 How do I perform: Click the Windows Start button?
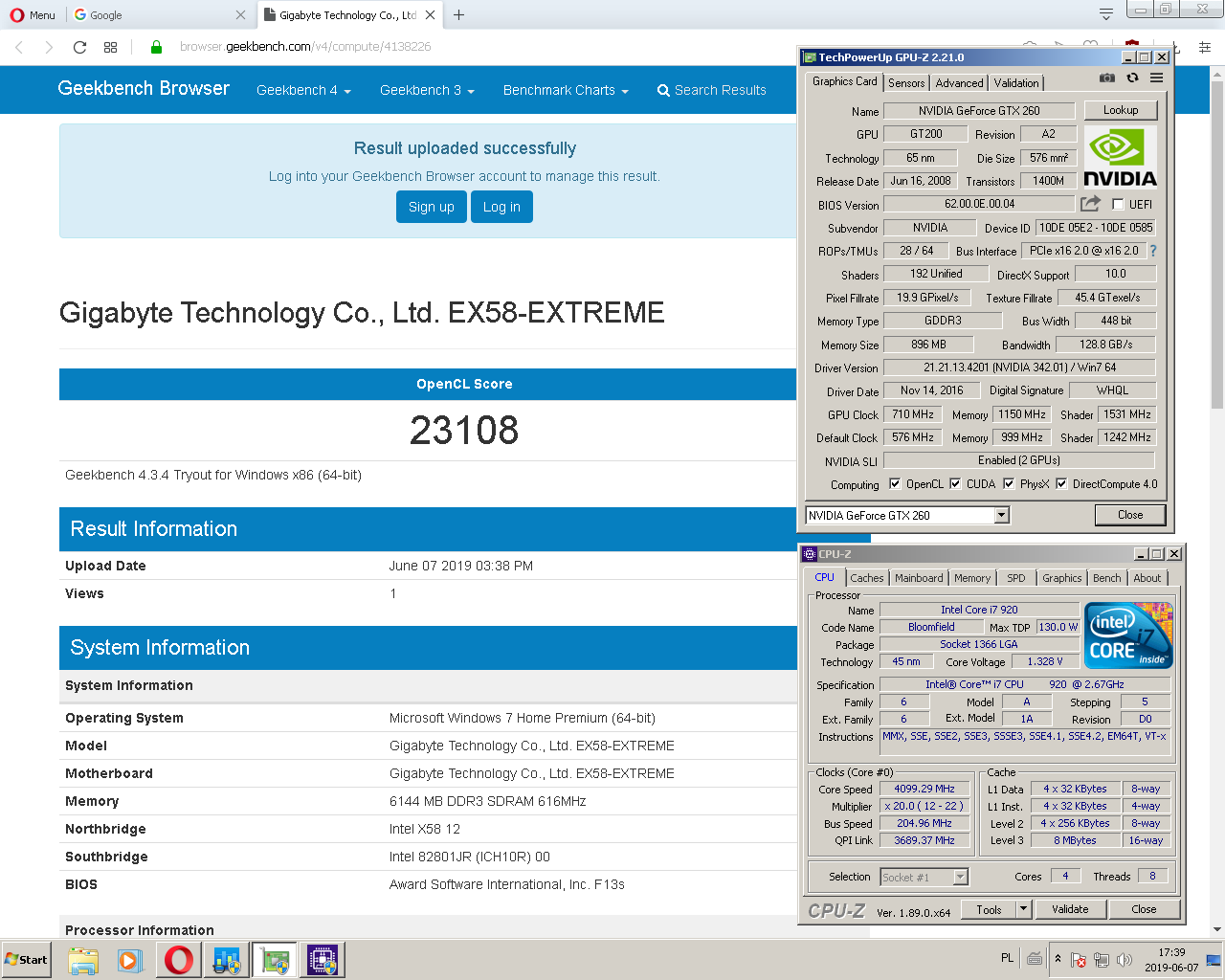(x=26, y=960)
